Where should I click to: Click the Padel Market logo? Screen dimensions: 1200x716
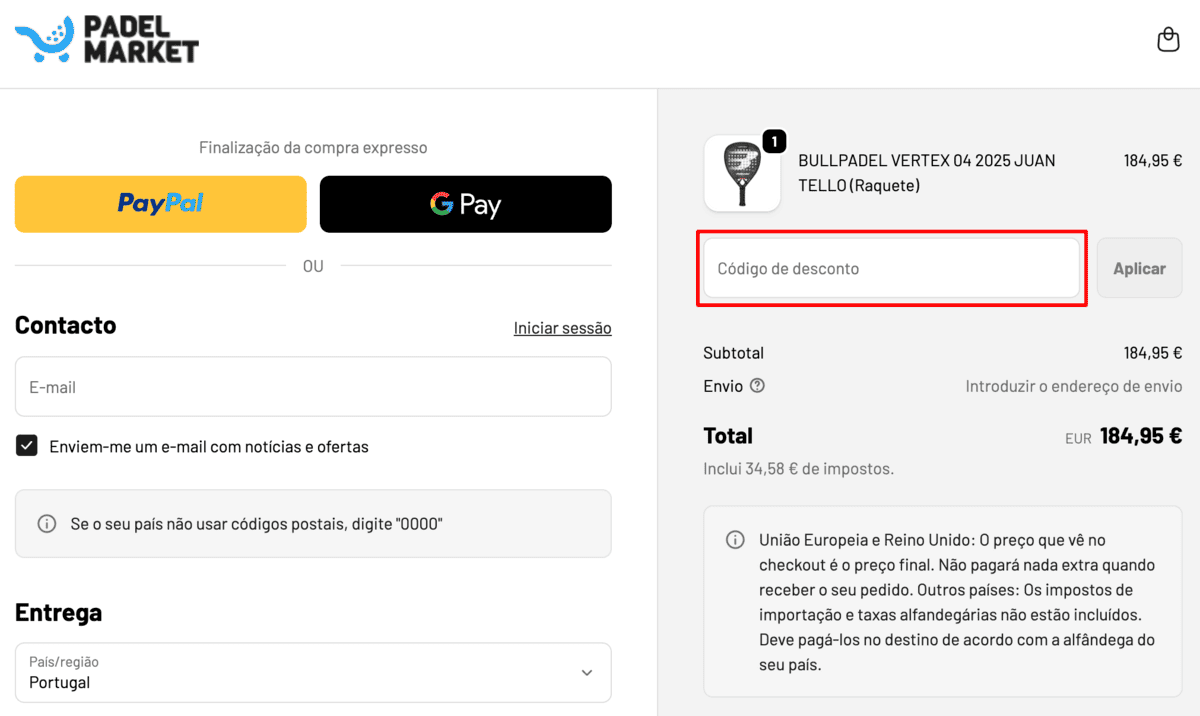pos(107,40)
